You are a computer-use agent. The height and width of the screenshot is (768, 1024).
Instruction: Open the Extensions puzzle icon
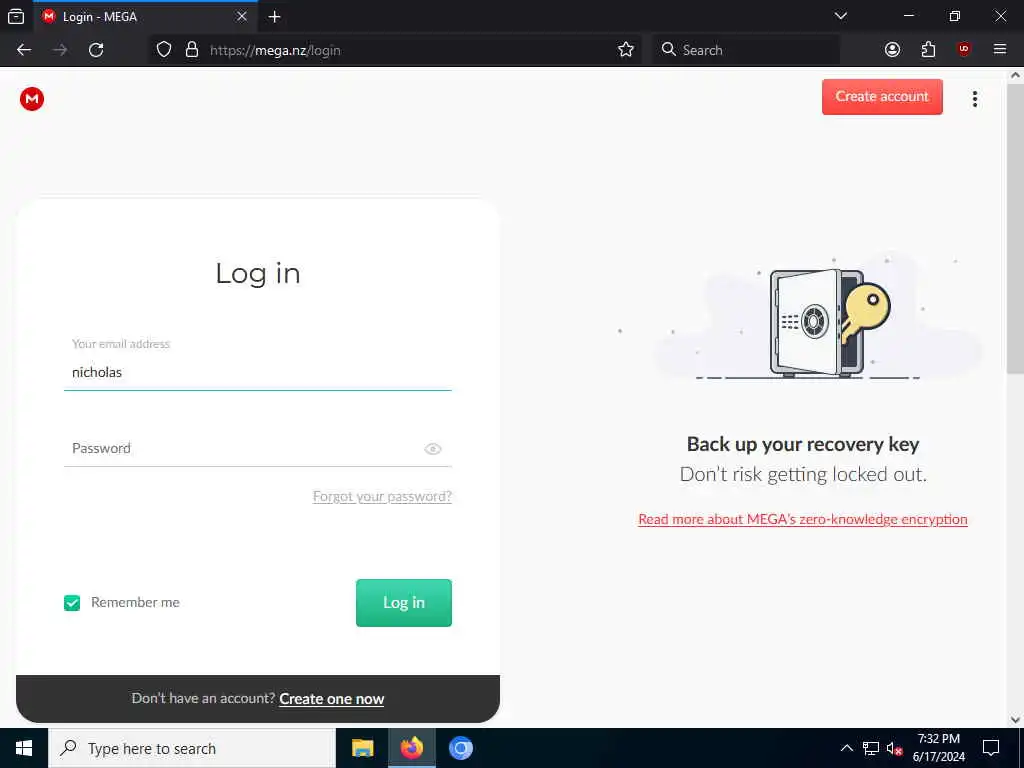[928, 50]
